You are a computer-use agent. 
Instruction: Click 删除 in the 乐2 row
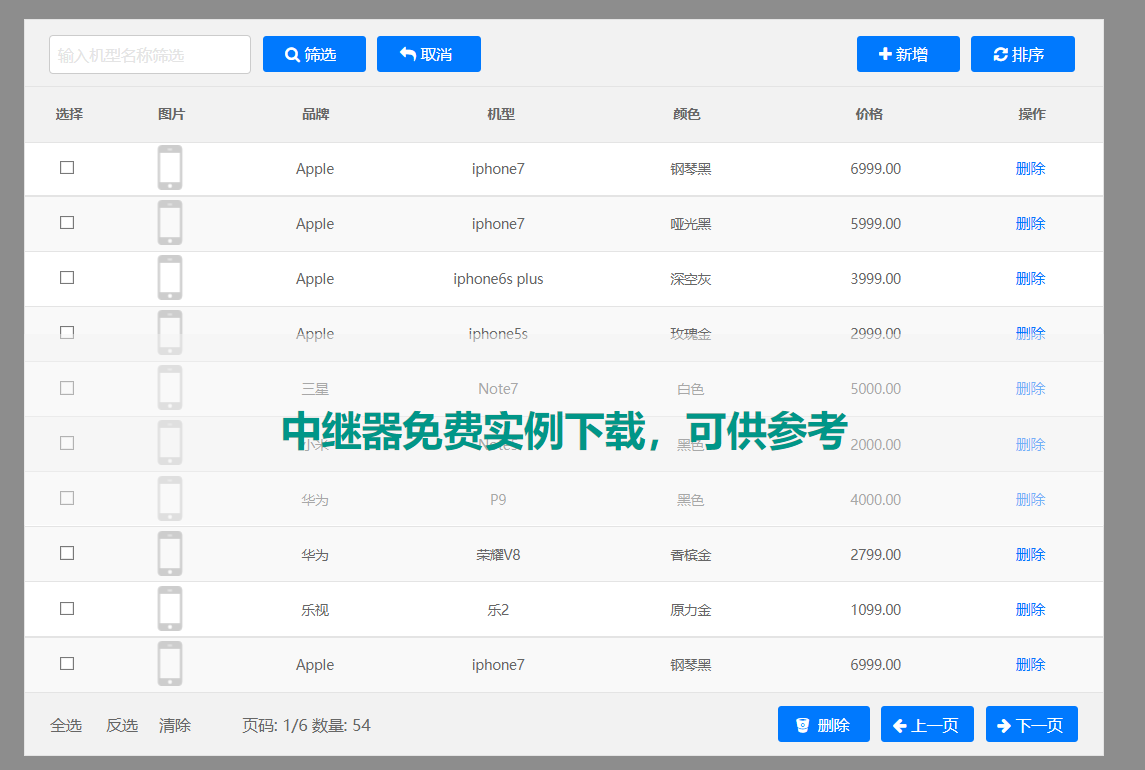pyautogui.click(x=1030, y=609)
